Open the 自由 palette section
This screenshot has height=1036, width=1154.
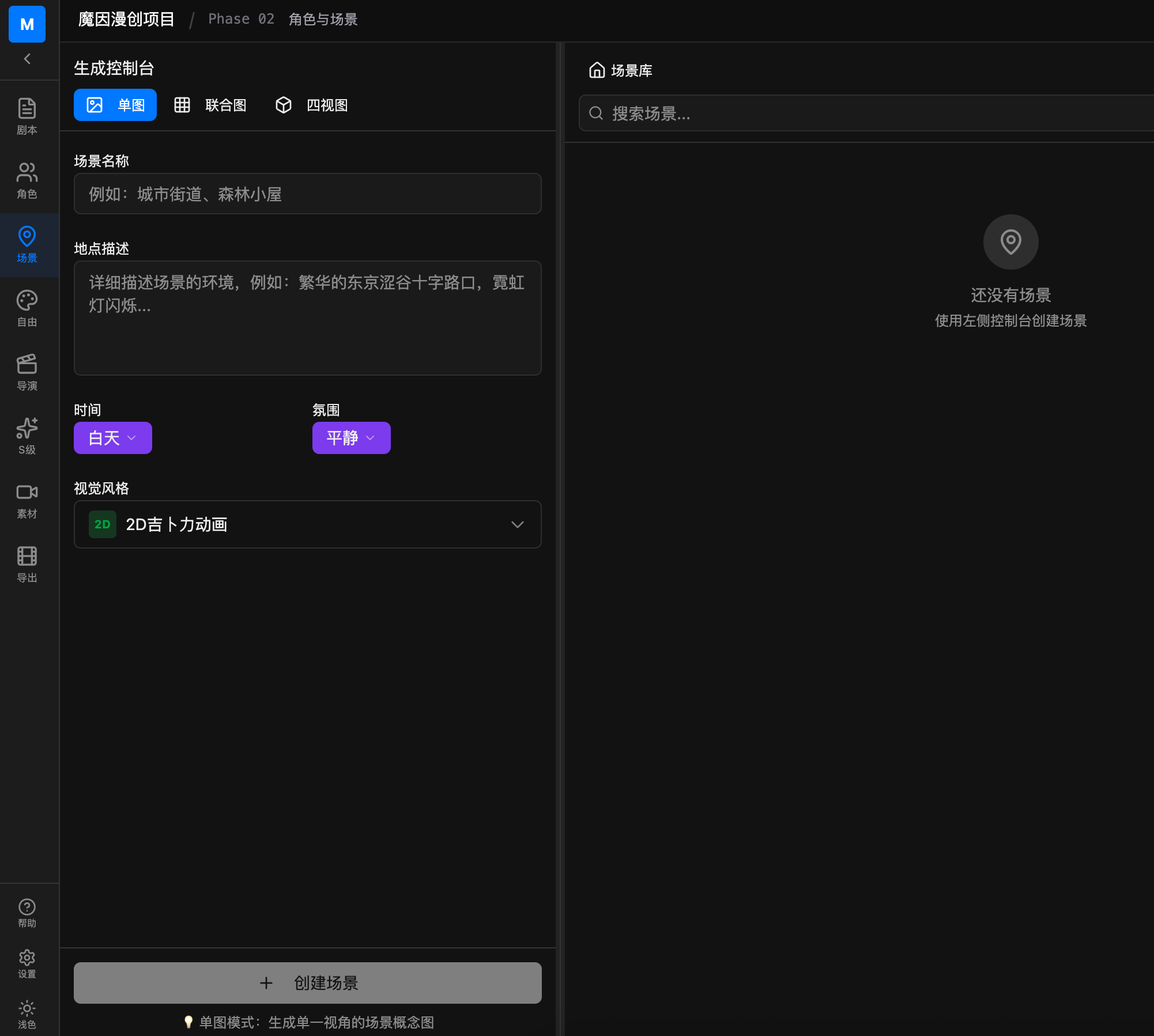click(27, 308)
